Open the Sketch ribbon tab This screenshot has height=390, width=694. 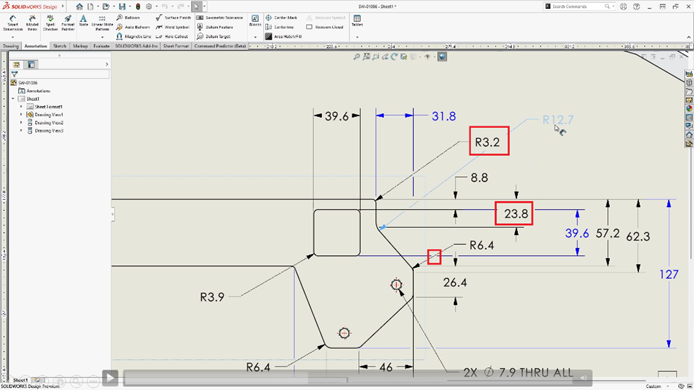coord(60,46)
